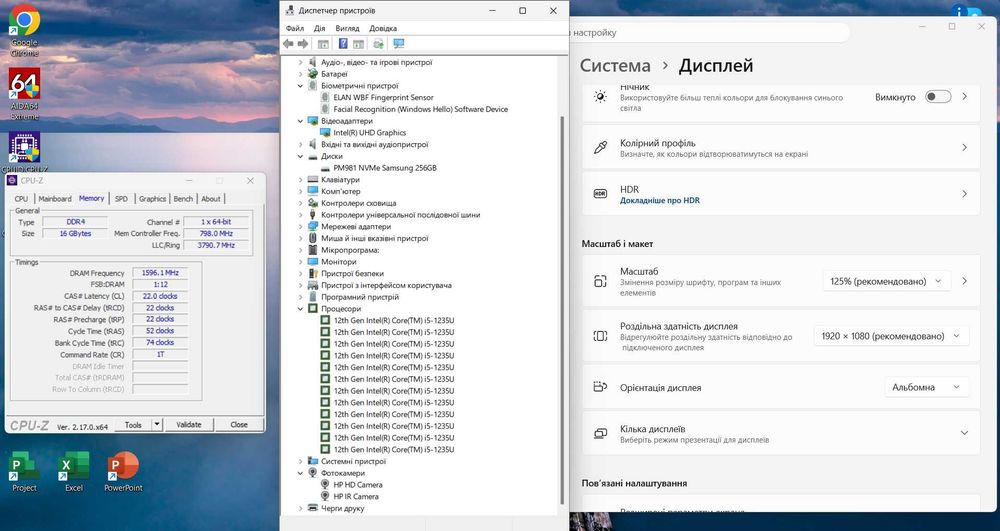The width and height of the screenshot is (1000, 531).
Task: Click the Device Manager vertical scrollbar
Action: click(562, 309)
